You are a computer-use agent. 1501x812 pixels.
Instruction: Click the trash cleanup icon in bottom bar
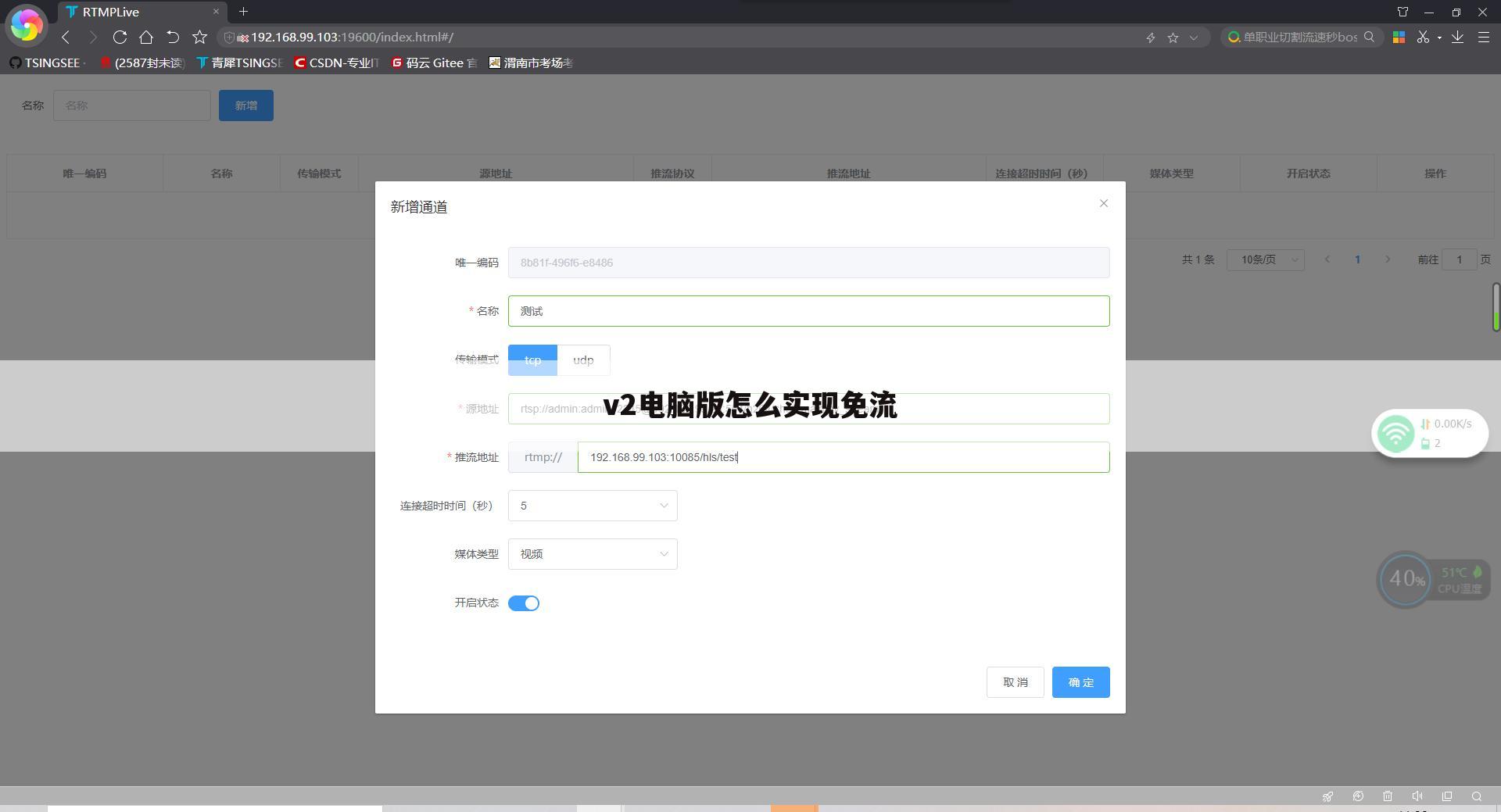[1388, 796]
